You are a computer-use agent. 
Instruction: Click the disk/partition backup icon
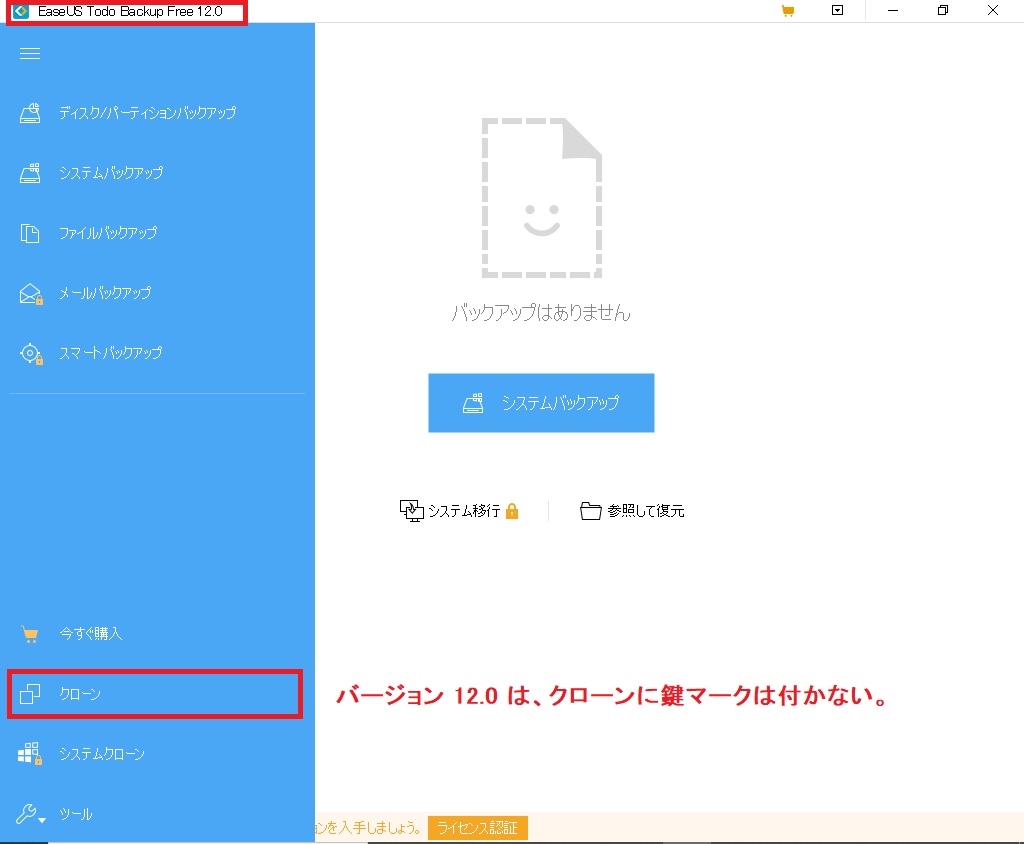tap(30, 113)
